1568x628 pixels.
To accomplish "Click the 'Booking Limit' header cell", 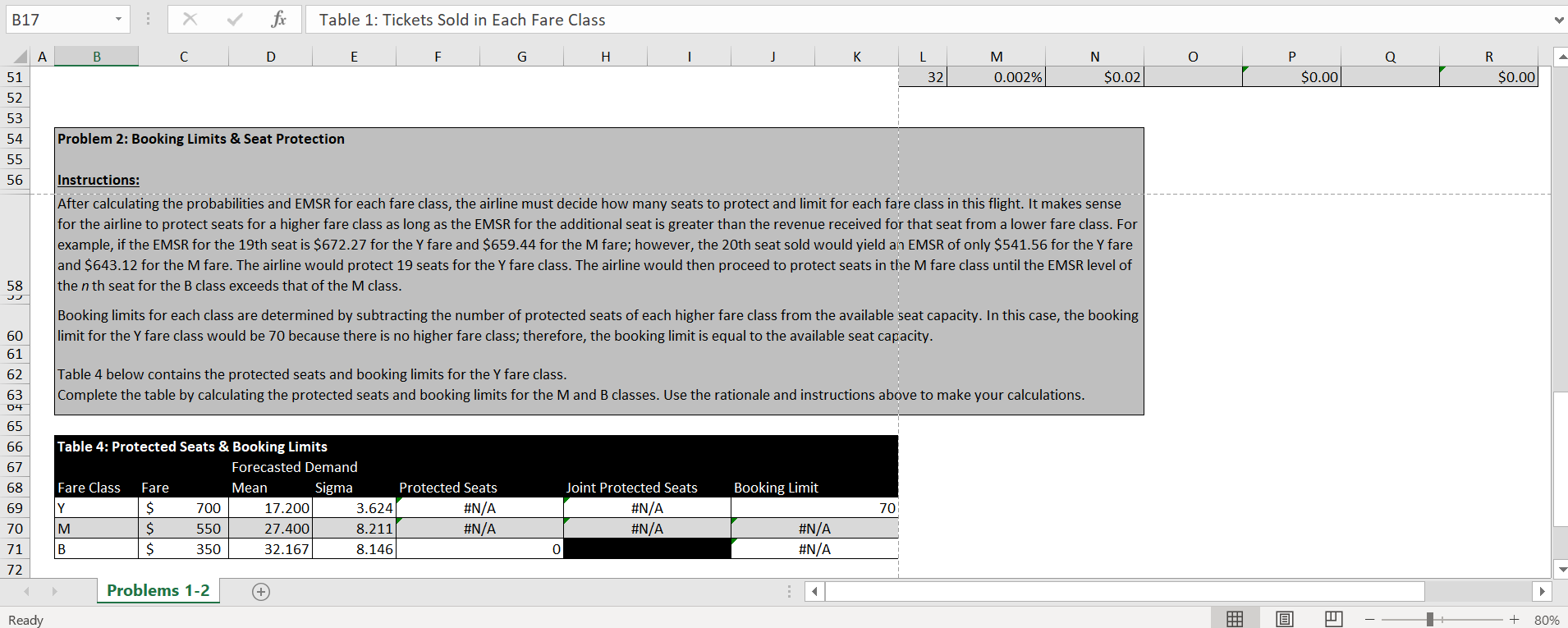I will (776, 488).
